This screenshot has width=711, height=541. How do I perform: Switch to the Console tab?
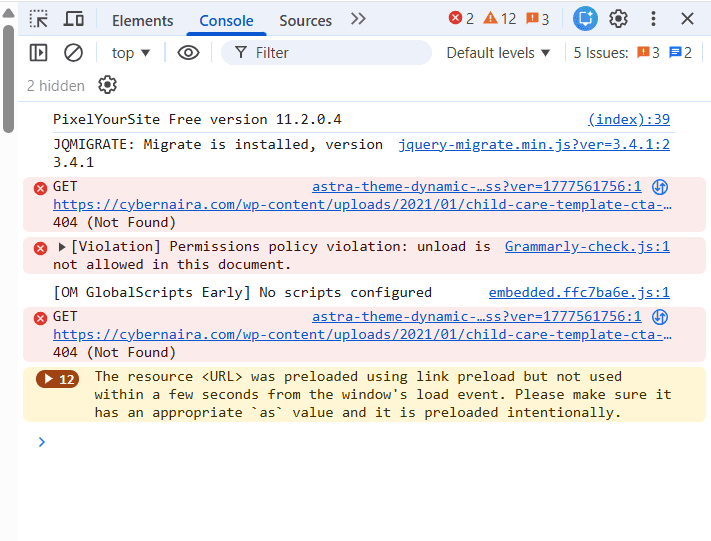click(x=226, y=20)
